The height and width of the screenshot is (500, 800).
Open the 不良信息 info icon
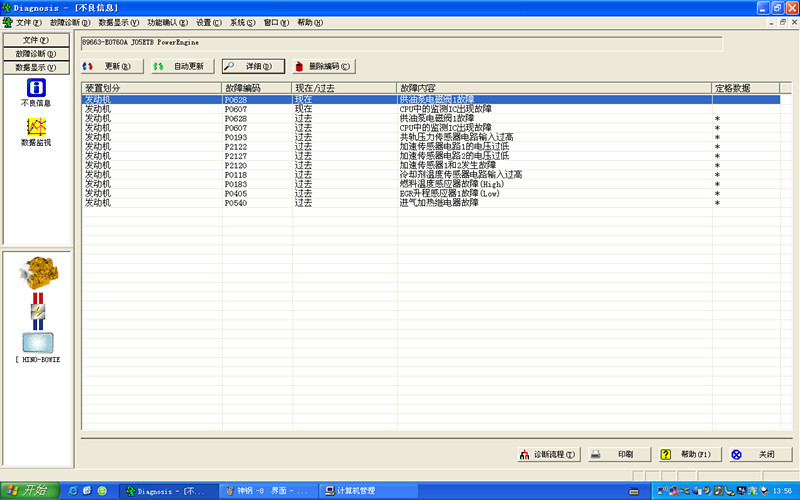36,88
